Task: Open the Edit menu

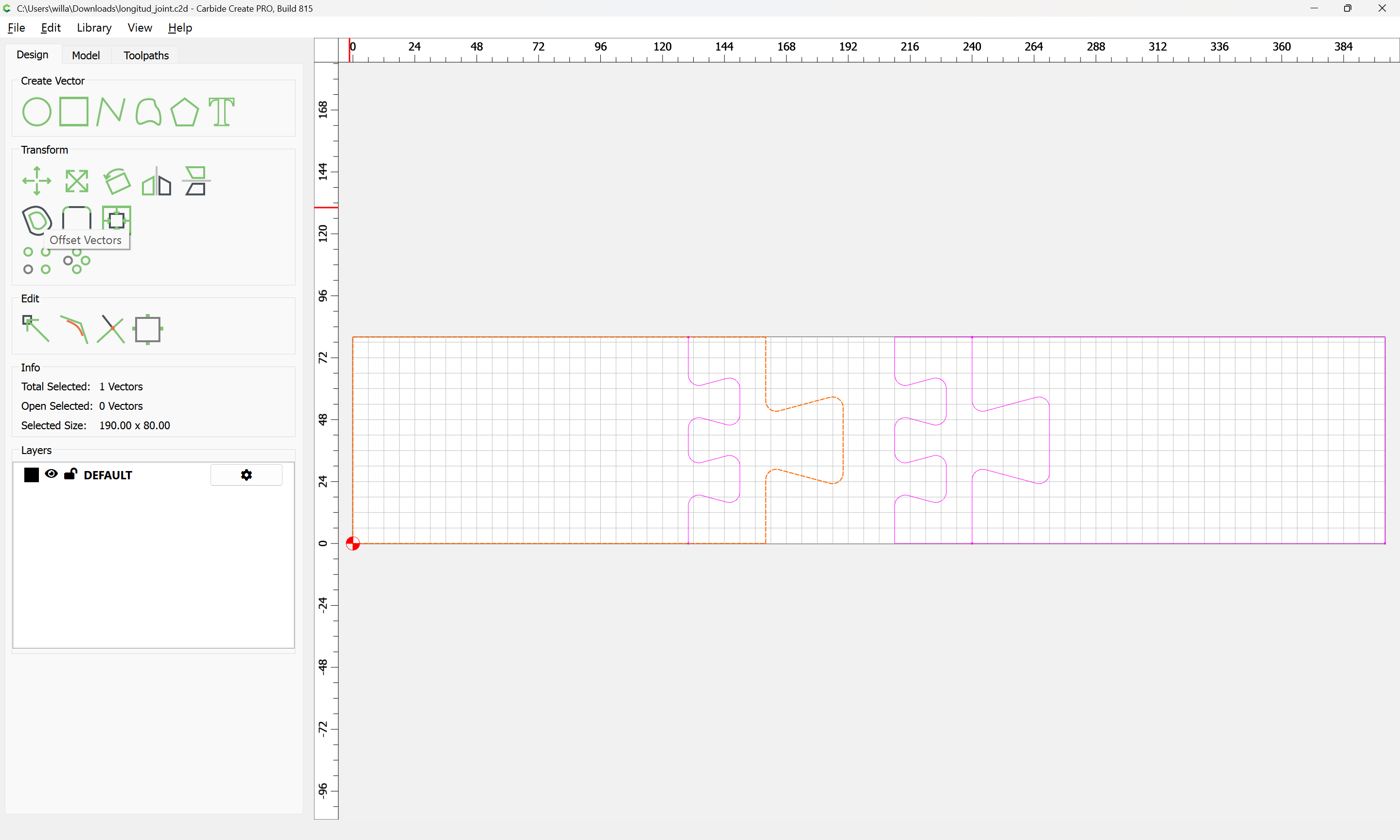Action: pyautogui.click(x=51, y=28)
